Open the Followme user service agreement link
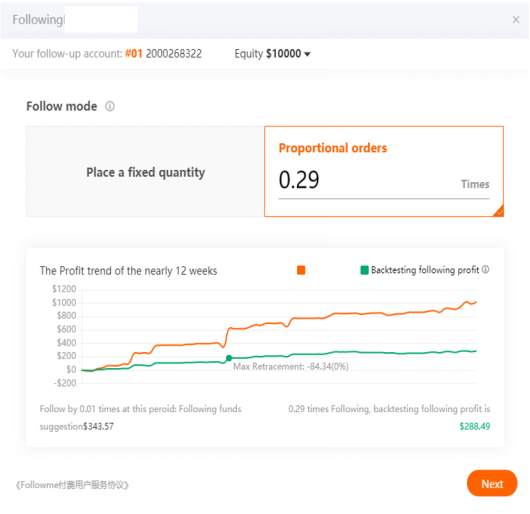This screenshot has width=530, height=514. point(72,485)
